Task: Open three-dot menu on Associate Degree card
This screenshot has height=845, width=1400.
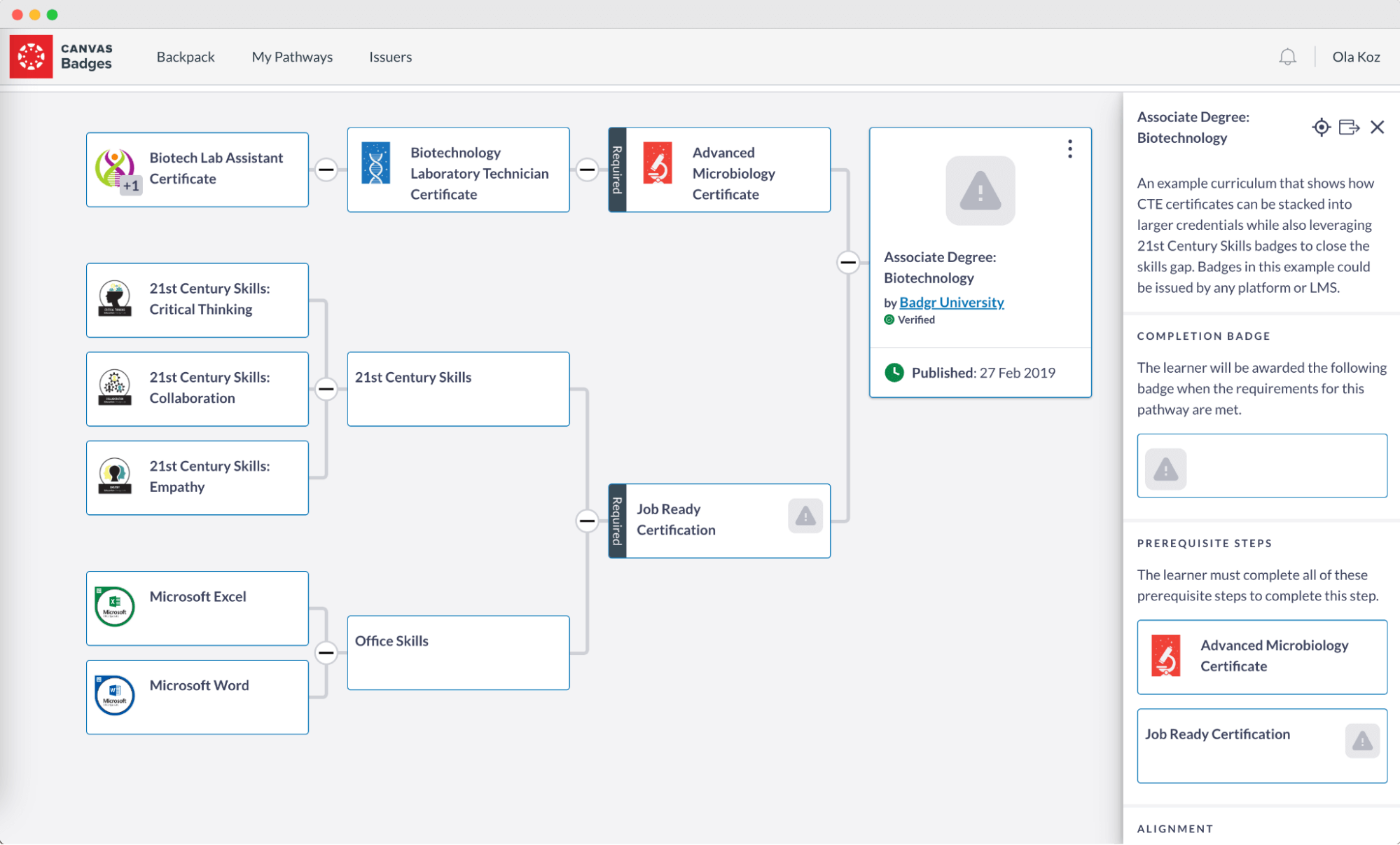Action: (x=1069, y=149)
